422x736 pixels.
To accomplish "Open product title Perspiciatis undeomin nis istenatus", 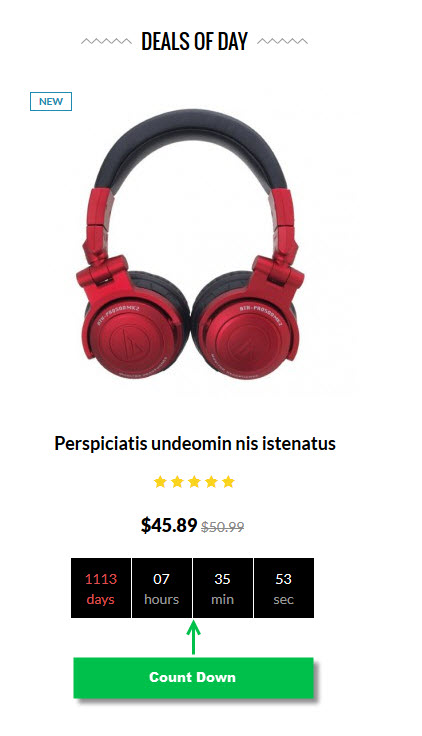I will (195, 444).
